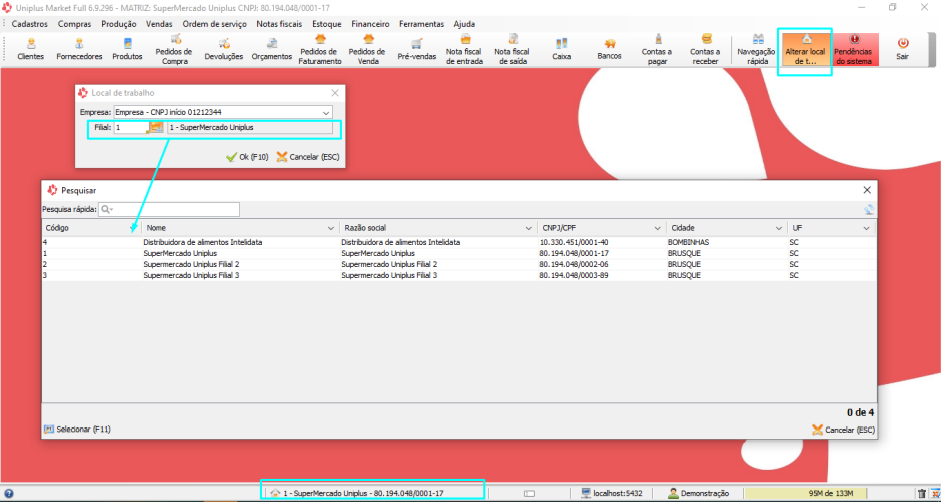Viewport: 942px width, 502px height.
Task: Open the Estoque menu
Action: point(327,24)
